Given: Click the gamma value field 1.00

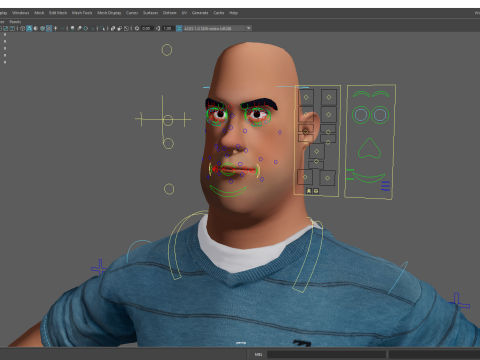Looking at the screenshot, I should 168,28.
